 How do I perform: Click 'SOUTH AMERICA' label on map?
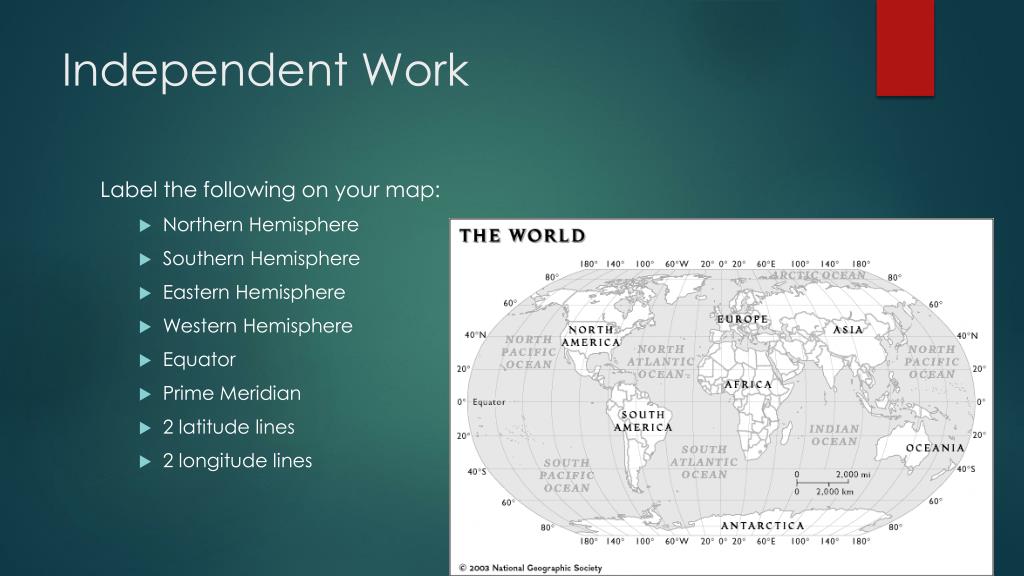(643, 421)
